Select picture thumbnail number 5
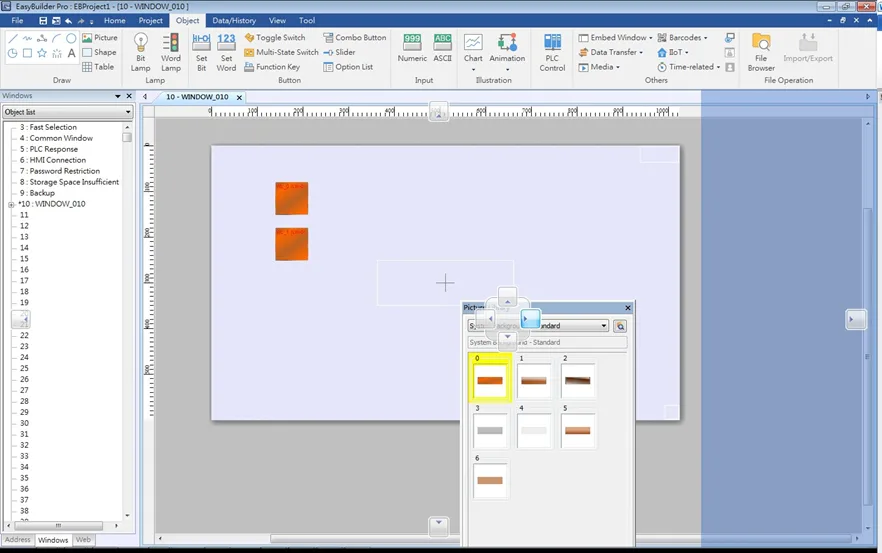The width and height of the screenshot is (882, 553). point(578,430)
